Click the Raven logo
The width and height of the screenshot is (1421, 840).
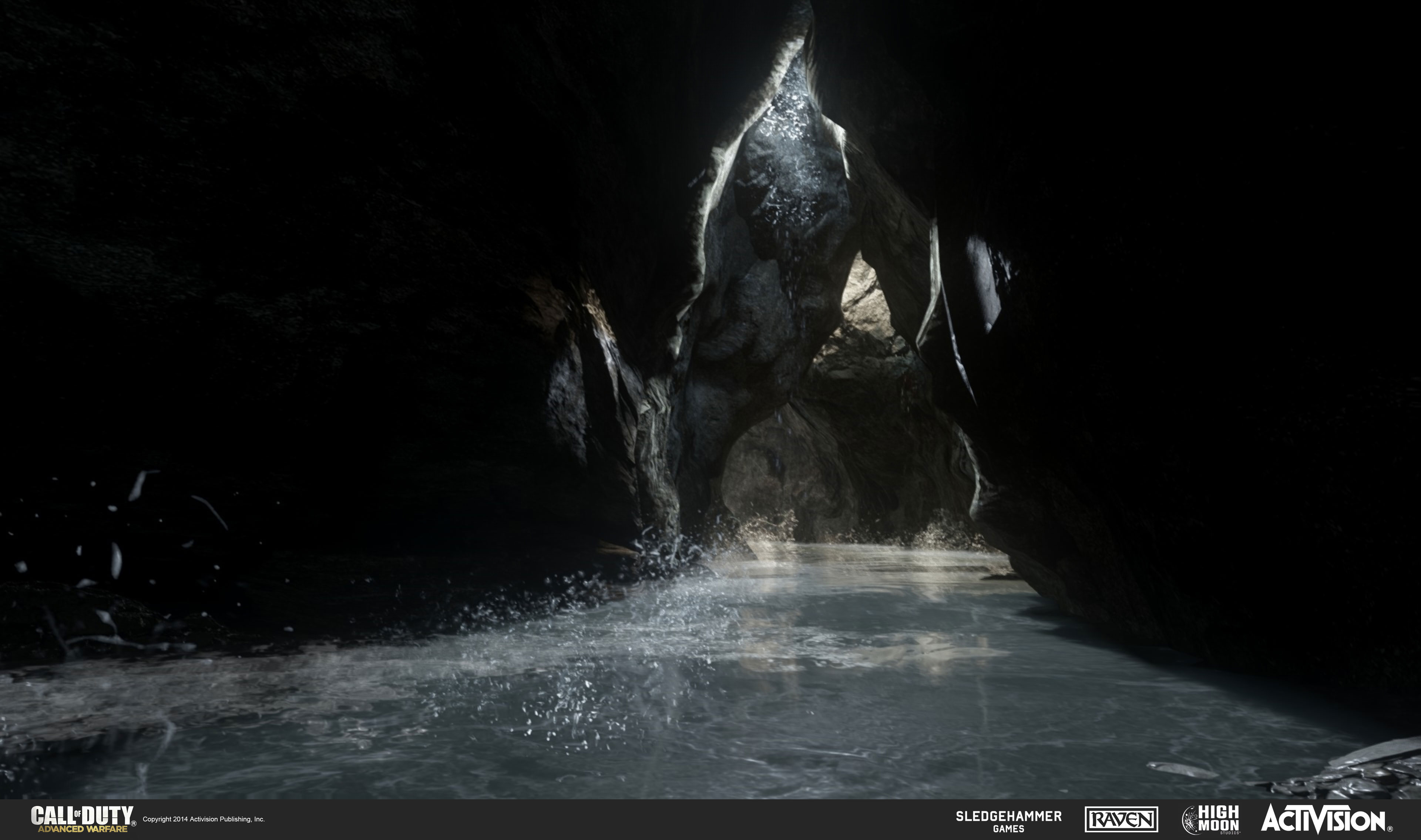(1121, 819)
